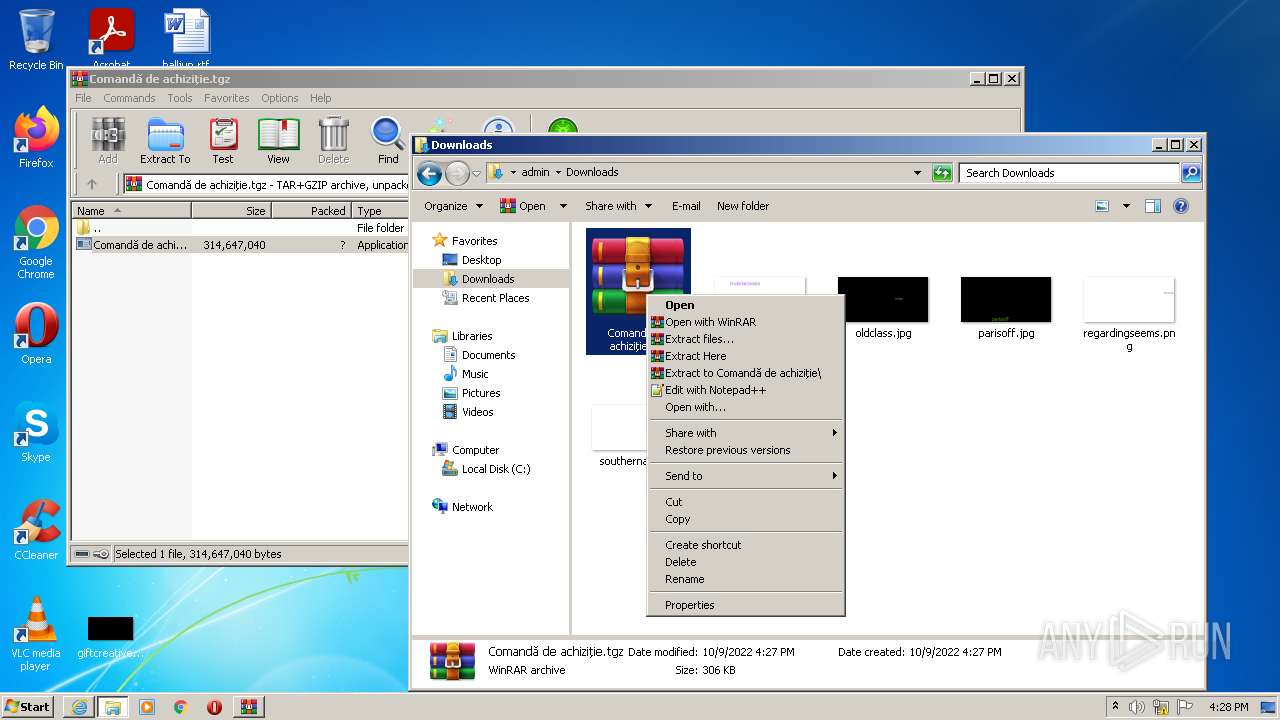The width and height of the screenshot is (1280, 720).
Task: Open Google Chrome desktop shortcut
Action: click(x=36, y=243)
